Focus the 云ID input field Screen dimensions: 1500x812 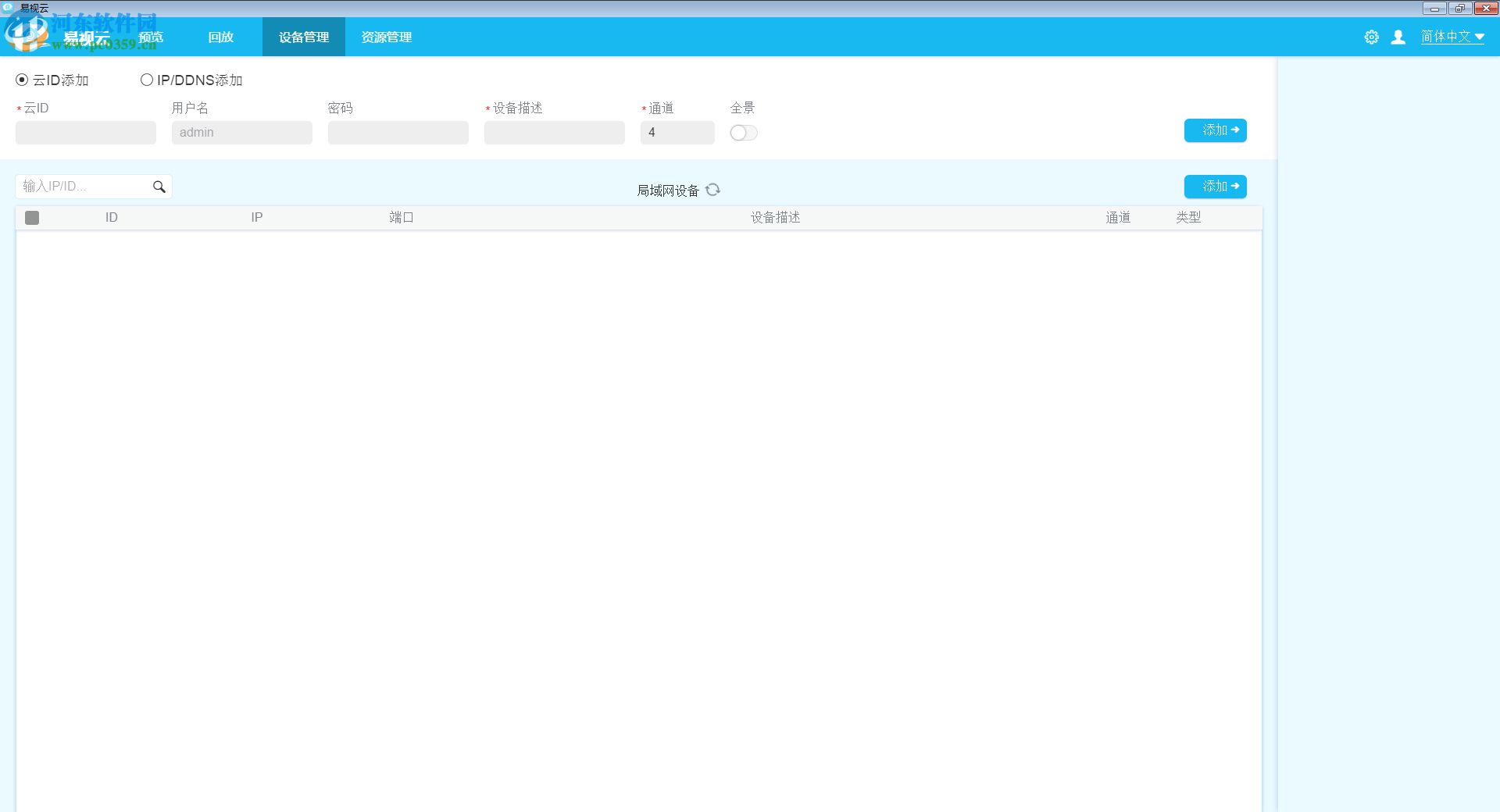[x=86, y=133]
